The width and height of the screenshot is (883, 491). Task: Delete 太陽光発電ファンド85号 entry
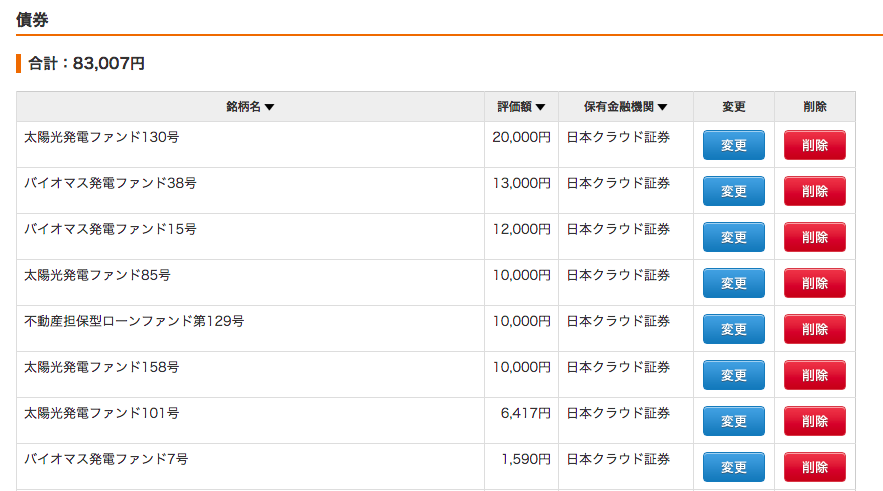[815, 283]
